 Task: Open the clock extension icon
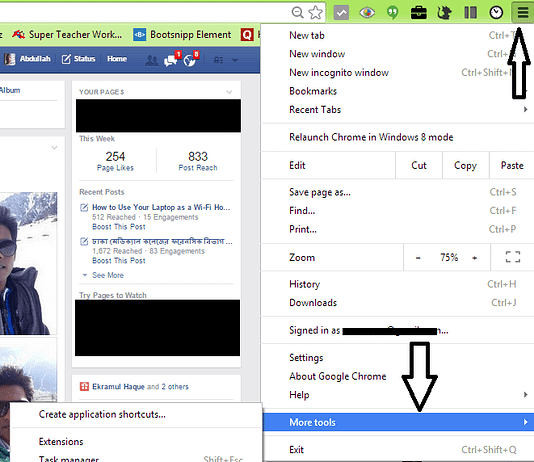tap(496, 13)
